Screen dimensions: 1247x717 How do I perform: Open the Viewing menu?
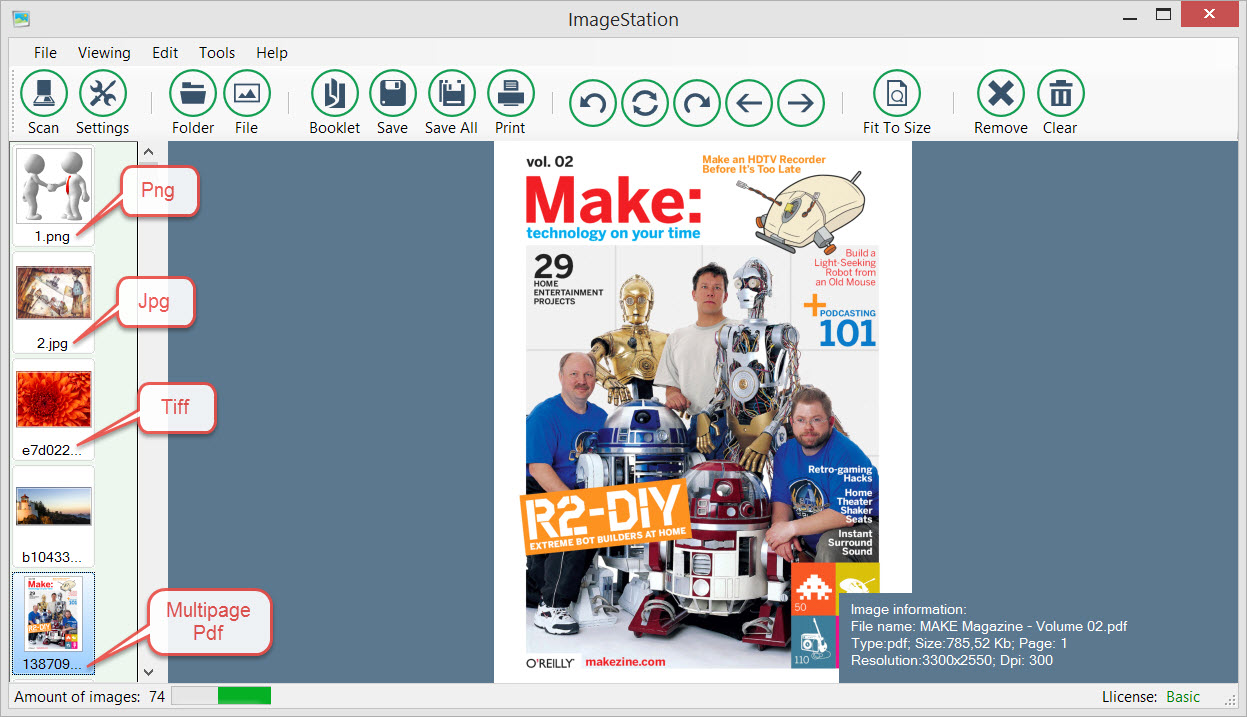pos(104,53)
